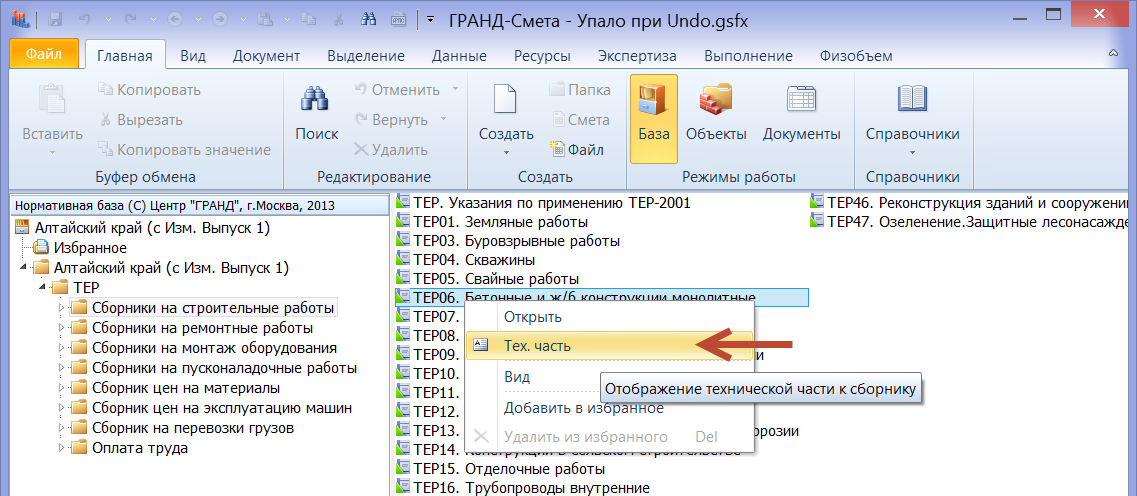Open the Отменить dropdown arrow
This screenshot has height=496, width=1137.
(x=455, y=90)
